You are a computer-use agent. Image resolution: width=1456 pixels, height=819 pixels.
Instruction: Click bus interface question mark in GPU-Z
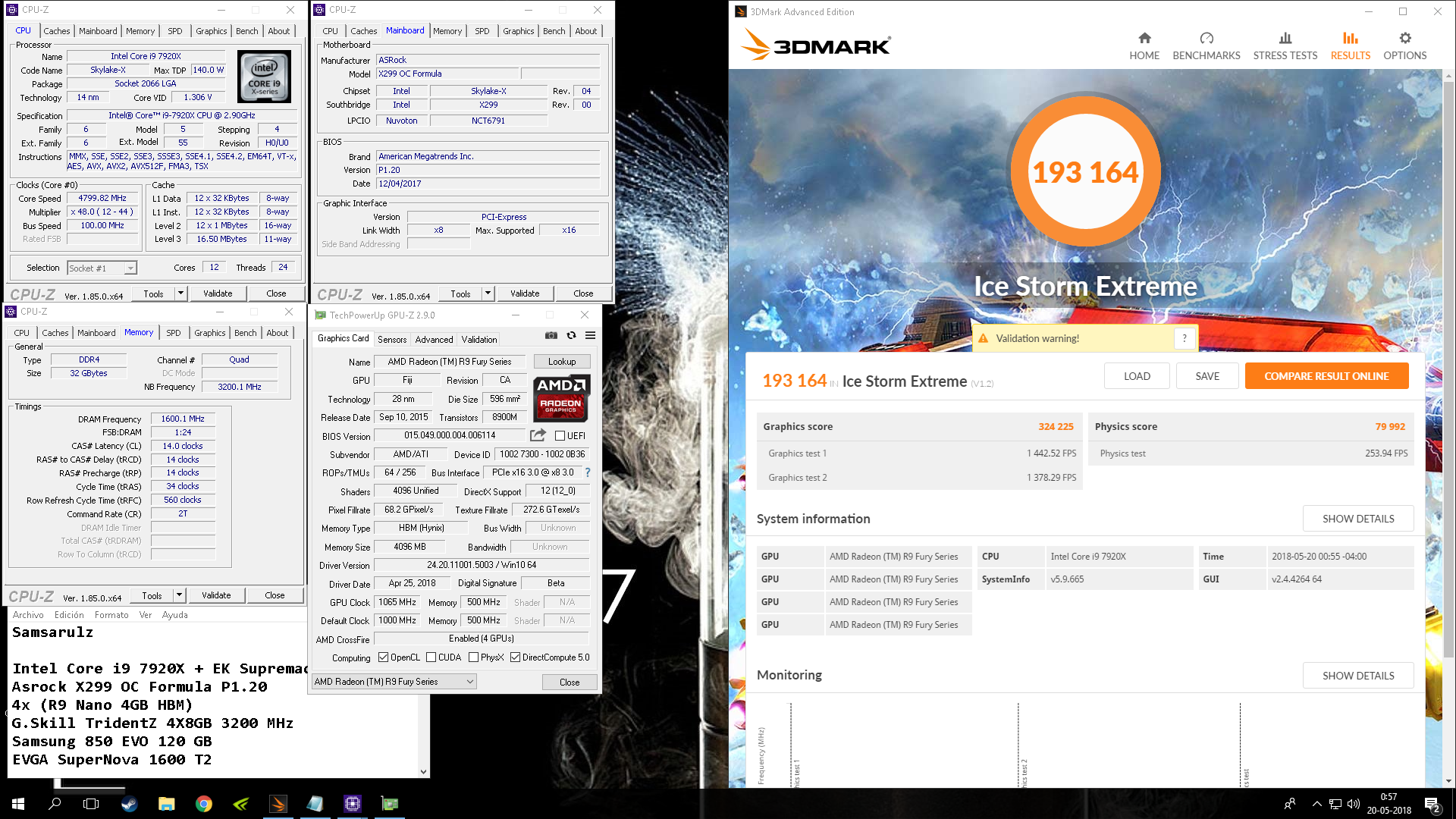(587, 472)
